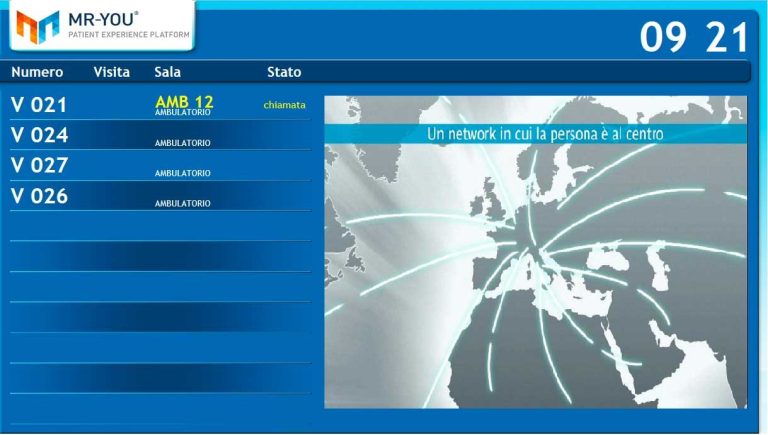Click the hour digits 09 on the clock

click(x=663, y=38)
